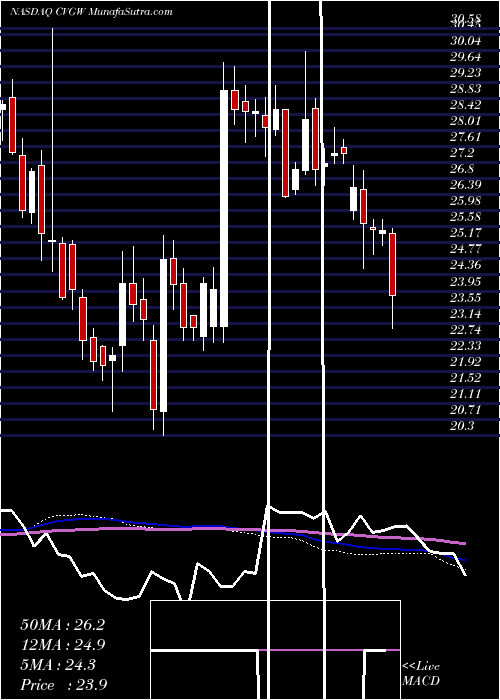Image resolution: width=500 pixels, height=700 pixels.
Task: Click the 20.3 price axis label
Action: pos(463,425)
